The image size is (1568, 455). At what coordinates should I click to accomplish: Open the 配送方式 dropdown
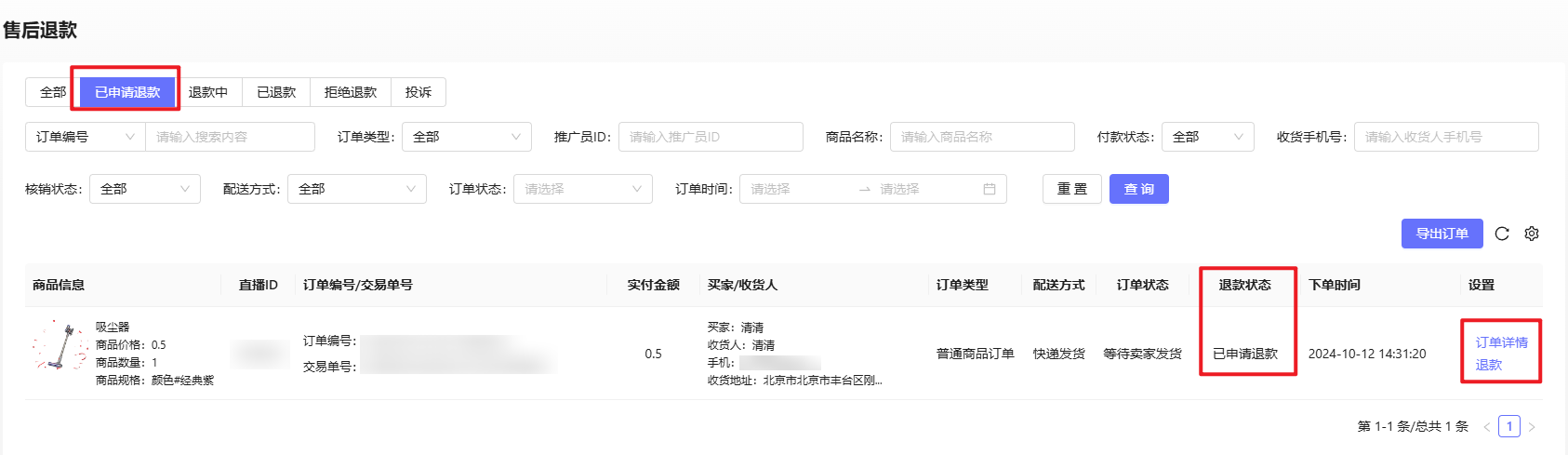pos(356,189)
